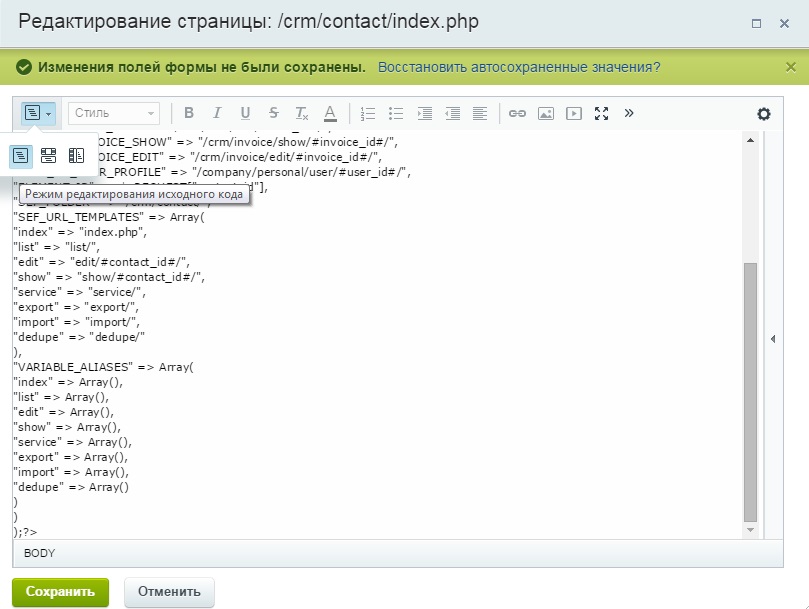Click the insert image icon

click(x=545, y=114)
